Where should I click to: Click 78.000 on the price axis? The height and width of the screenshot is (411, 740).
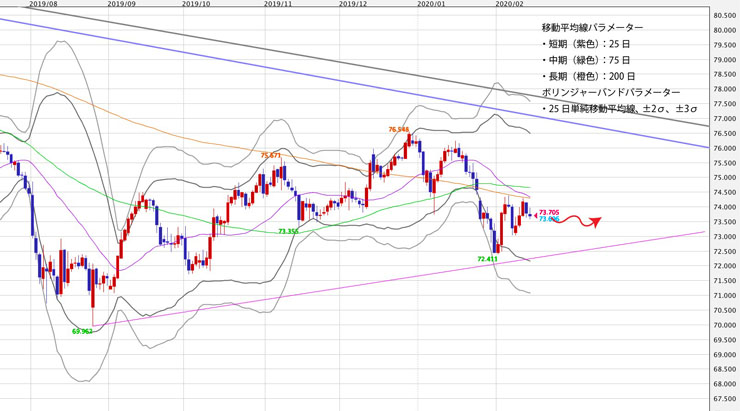point(725,89)
